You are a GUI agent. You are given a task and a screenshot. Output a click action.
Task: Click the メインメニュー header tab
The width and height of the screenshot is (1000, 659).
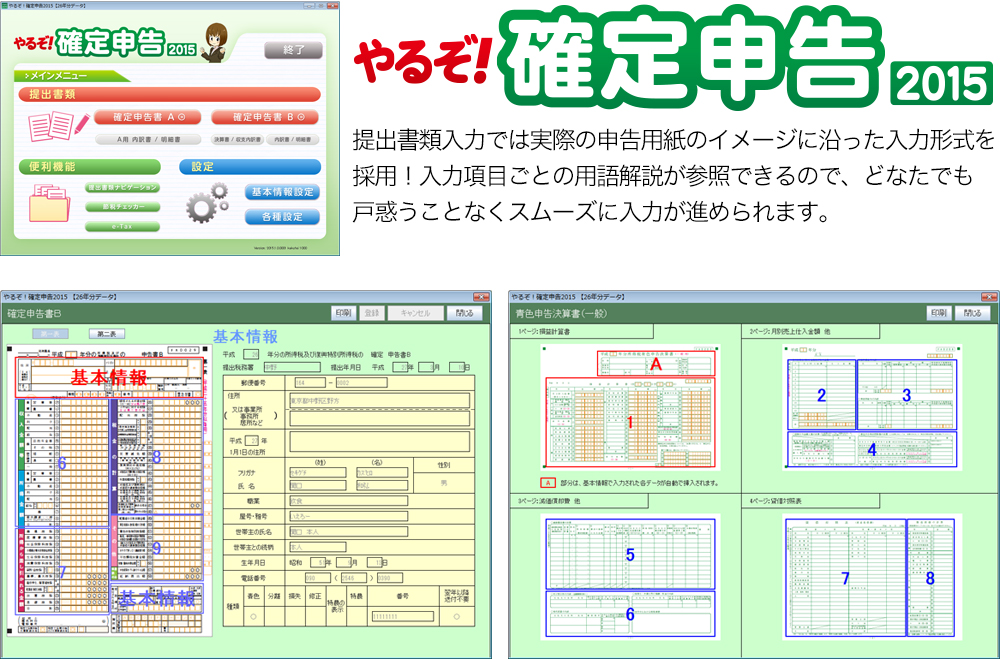click(x=70, y=76)
